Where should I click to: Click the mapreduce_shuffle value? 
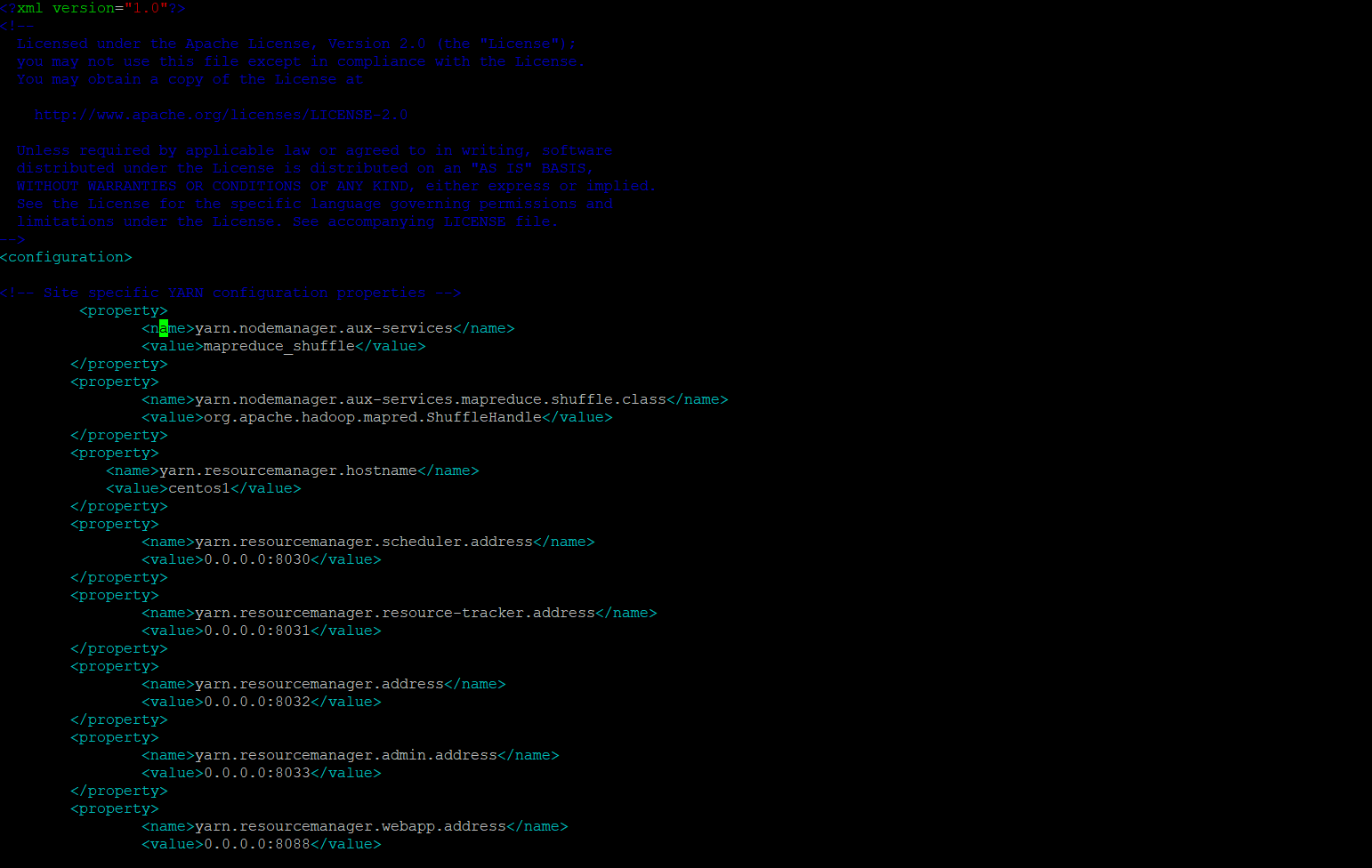279,347
